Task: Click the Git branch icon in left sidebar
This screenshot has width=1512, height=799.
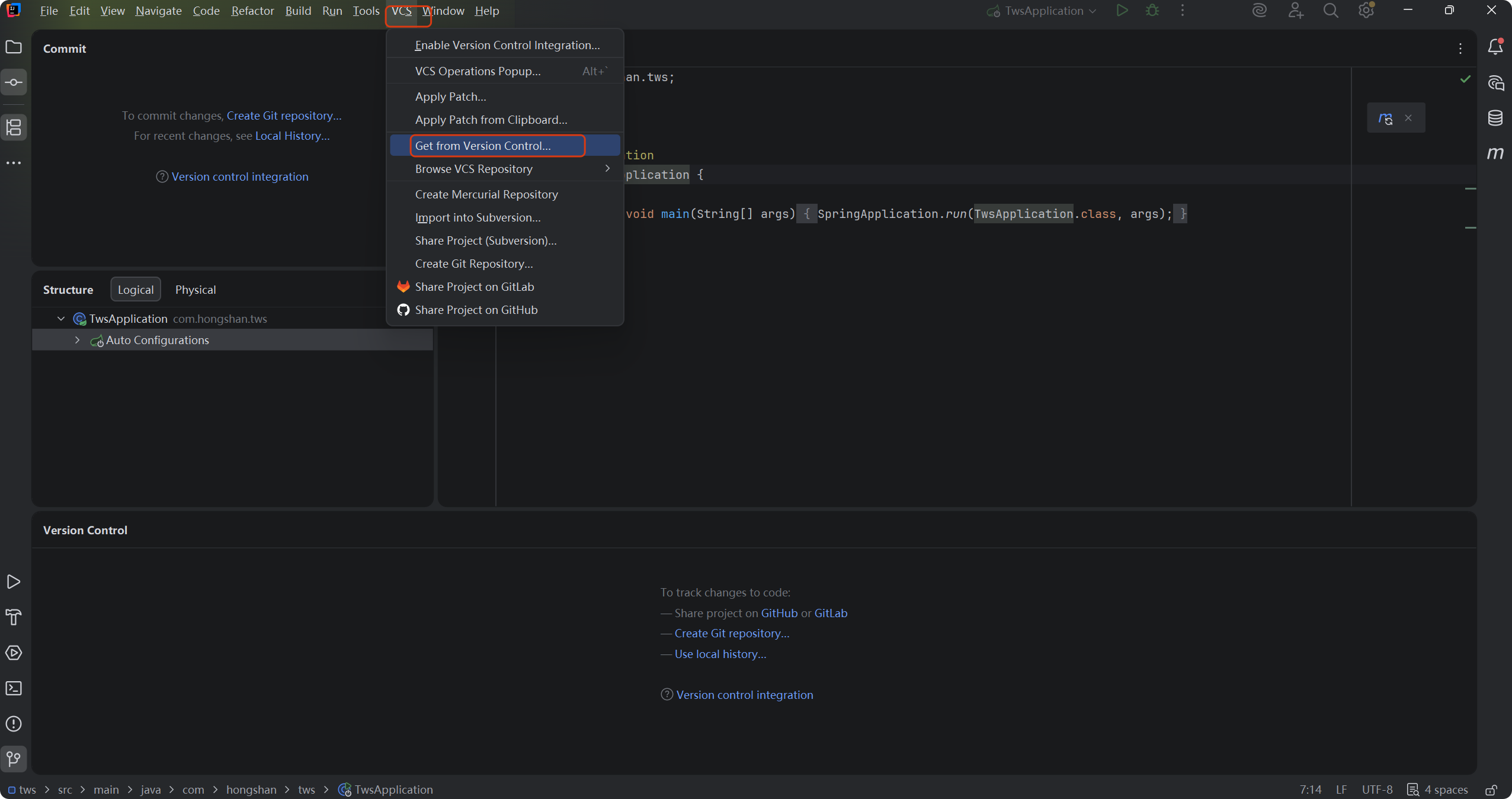Action: [14, 759]
